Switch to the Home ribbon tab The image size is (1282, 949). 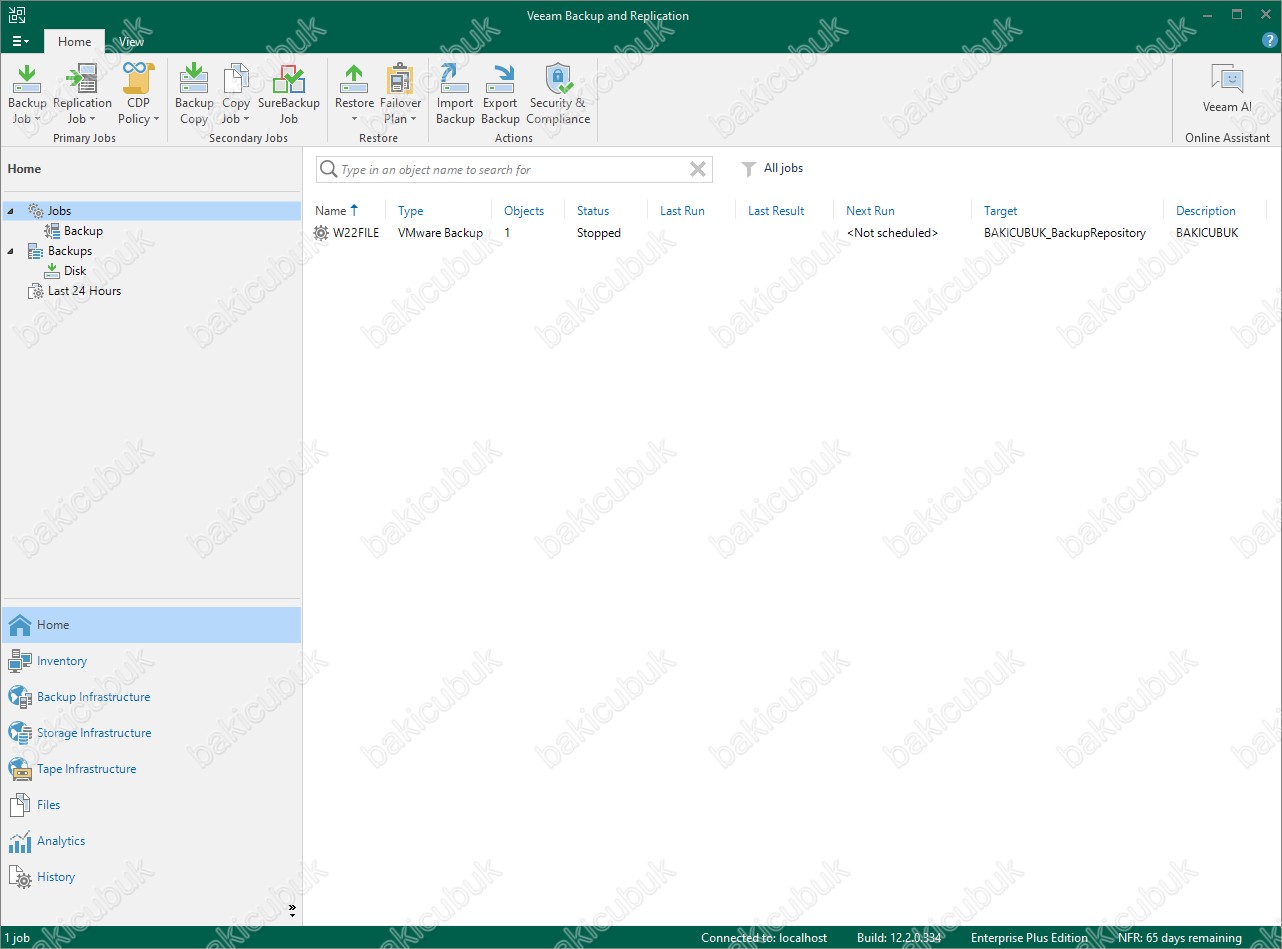pyautogui.click(x=74, y=42)
